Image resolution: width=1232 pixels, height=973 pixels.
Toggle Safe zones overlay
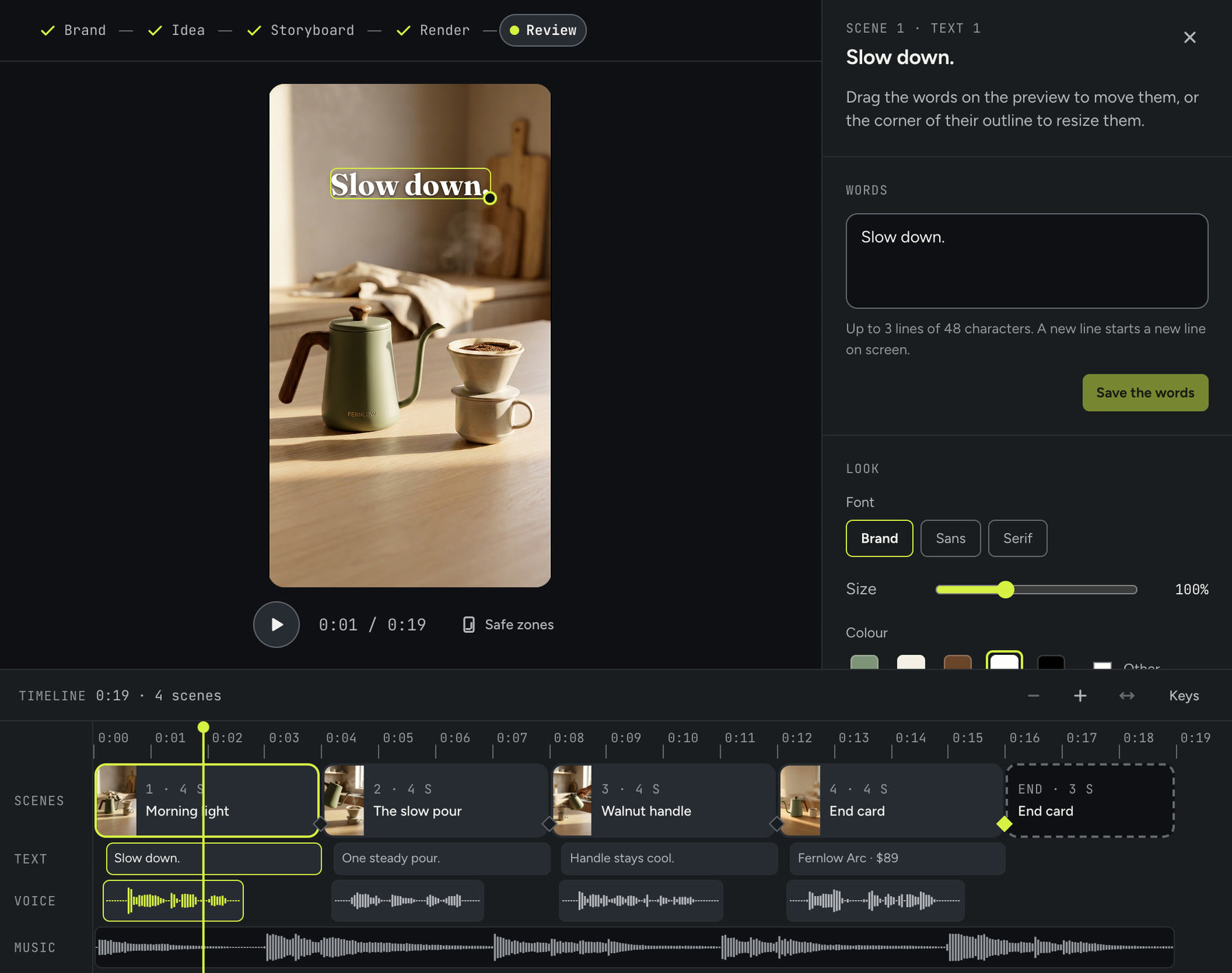[x=508, y=625]
